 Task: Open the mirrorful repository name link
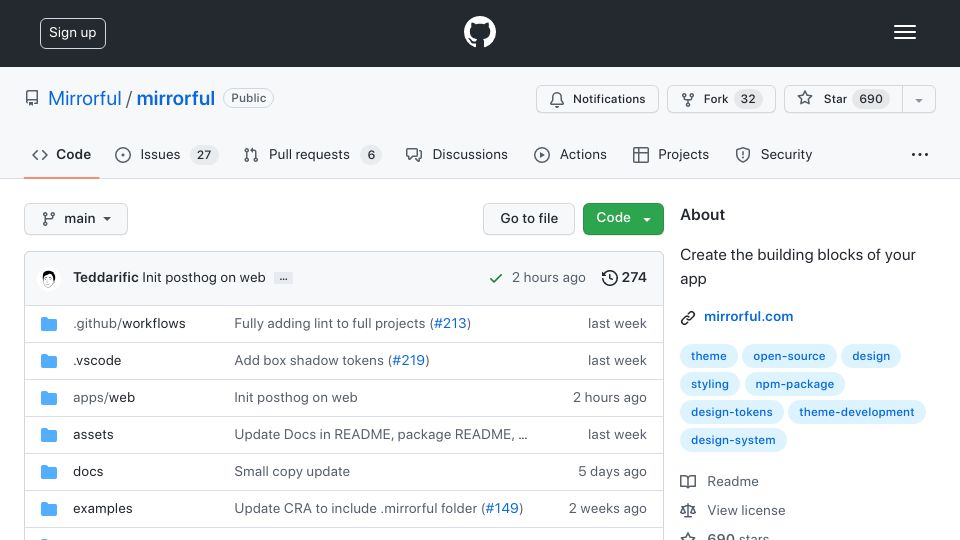[x=176, y=98]
